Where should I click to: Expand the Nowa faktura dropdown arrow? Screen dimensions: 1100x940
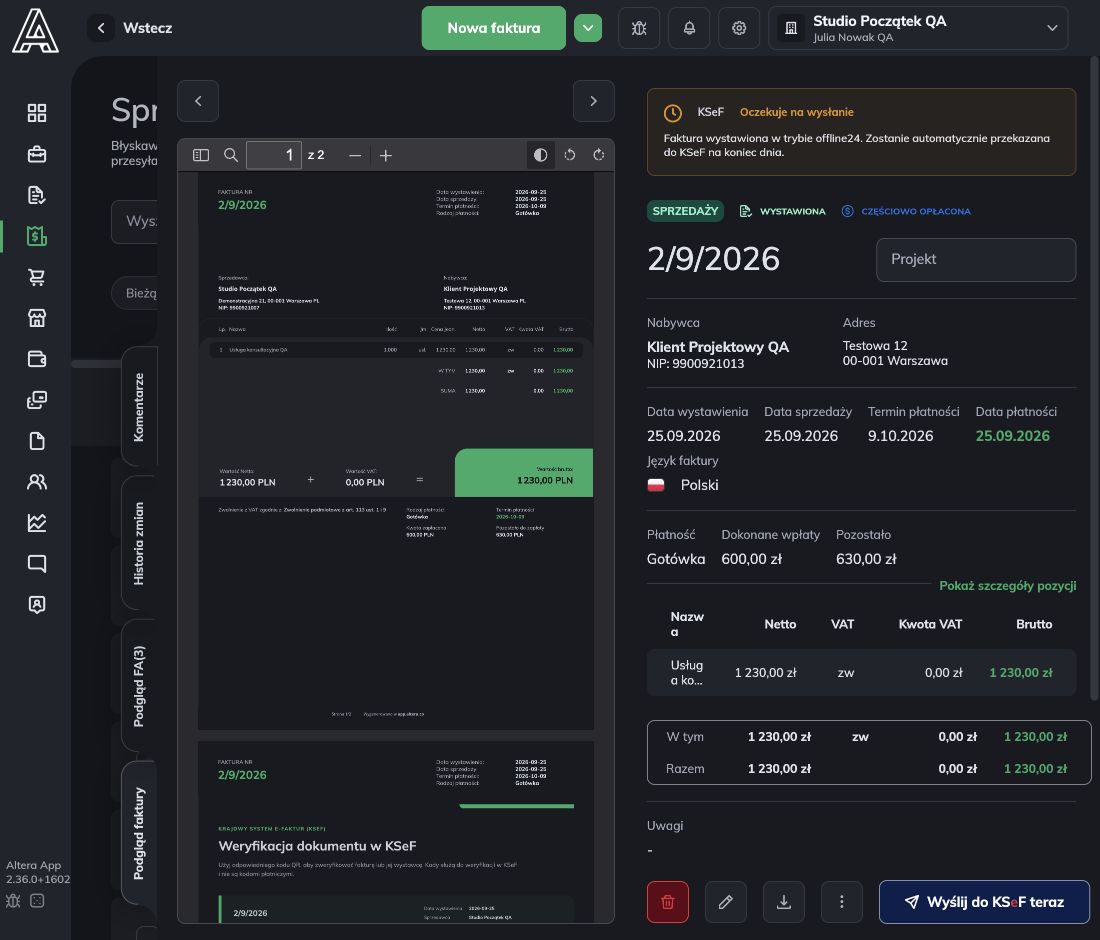(588, 28)
